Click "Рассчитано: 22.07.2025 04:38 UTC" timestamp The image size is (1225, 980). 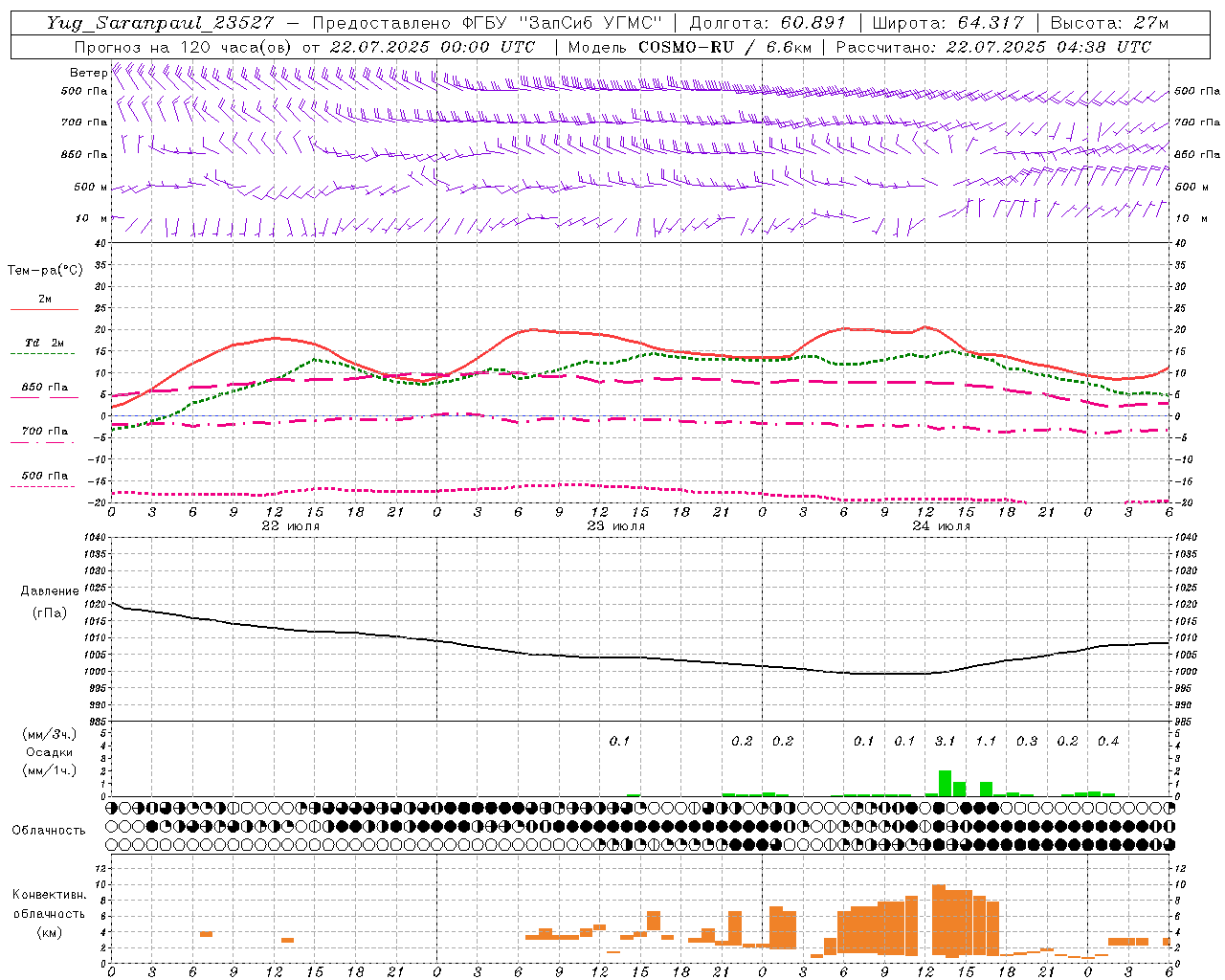993,47
